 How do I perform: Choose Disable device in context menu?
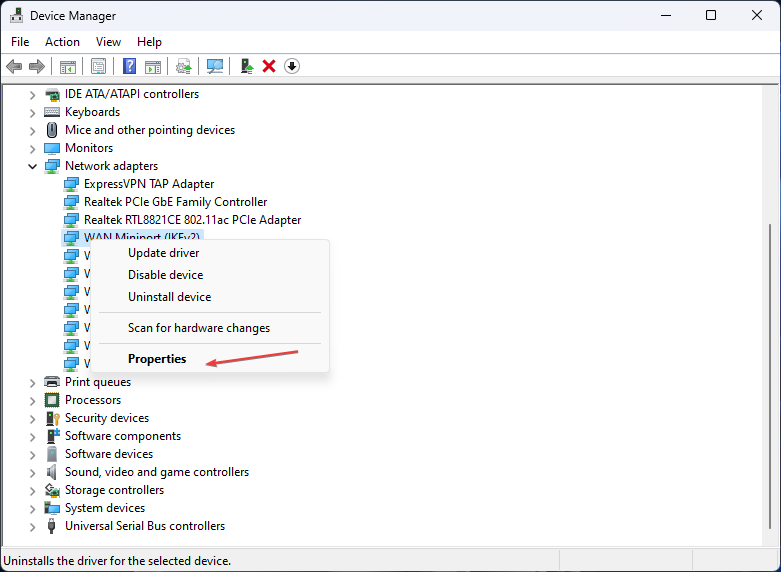(x=165, y=275)
